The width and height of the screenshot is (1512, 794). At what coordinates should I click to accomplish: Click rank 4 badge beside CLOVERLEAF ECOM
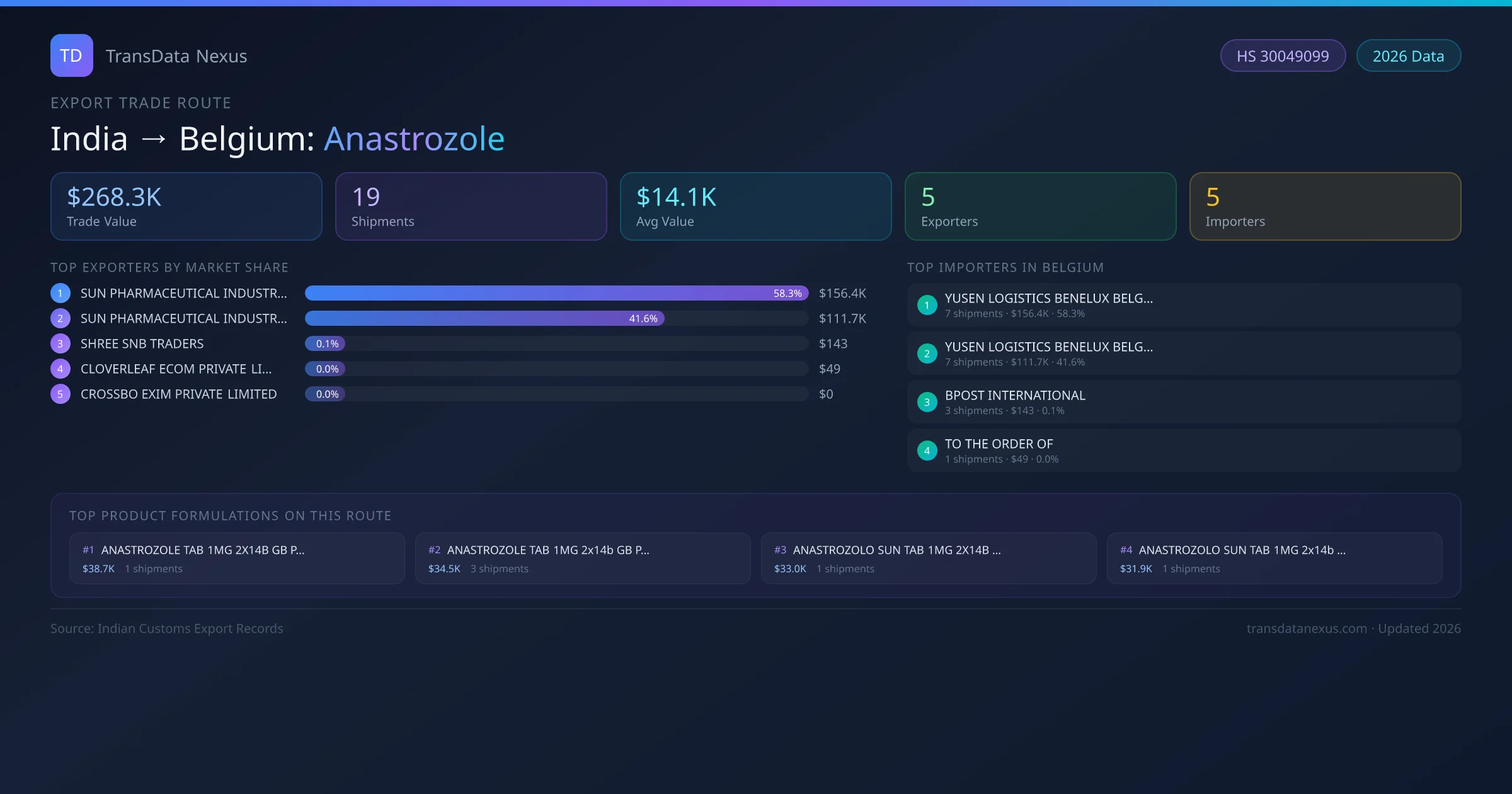pos(60,369)
